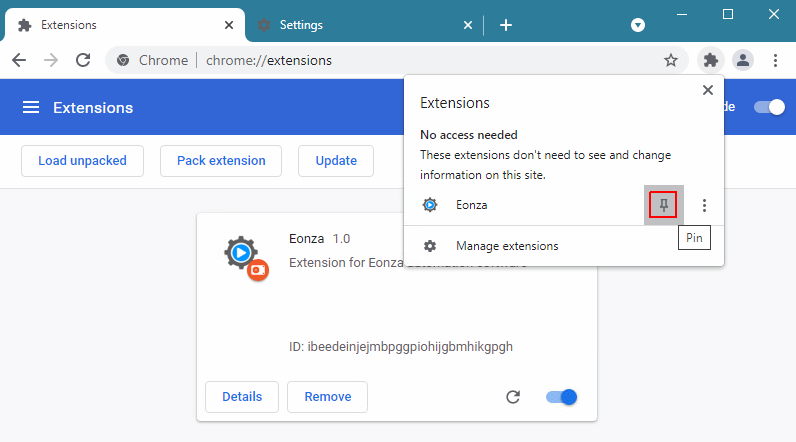Click Load unpacked button

coord(82,161)
